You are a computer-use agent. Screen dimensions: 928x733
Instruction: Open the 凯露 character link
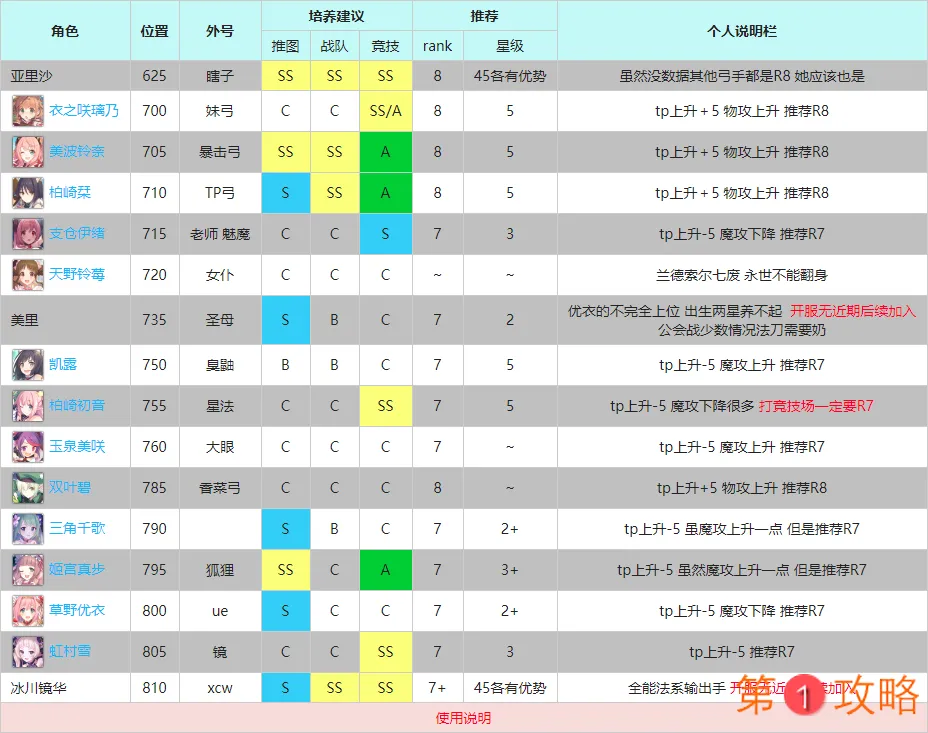[x=63, y=364]
